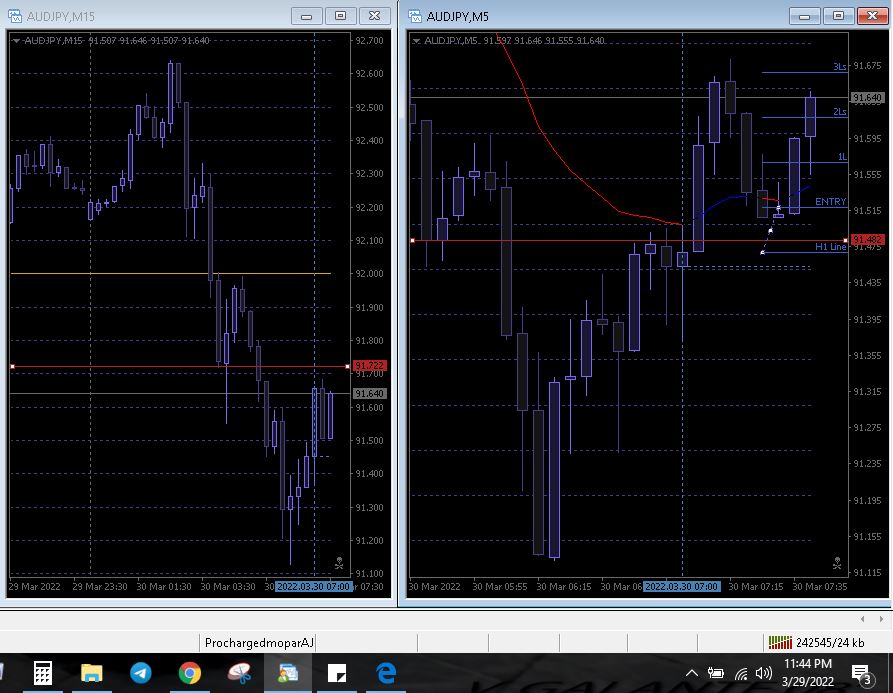Click 92.600 on the M15 price scale
The width and height of the screenshot is (893, 693).
point(370,73)
